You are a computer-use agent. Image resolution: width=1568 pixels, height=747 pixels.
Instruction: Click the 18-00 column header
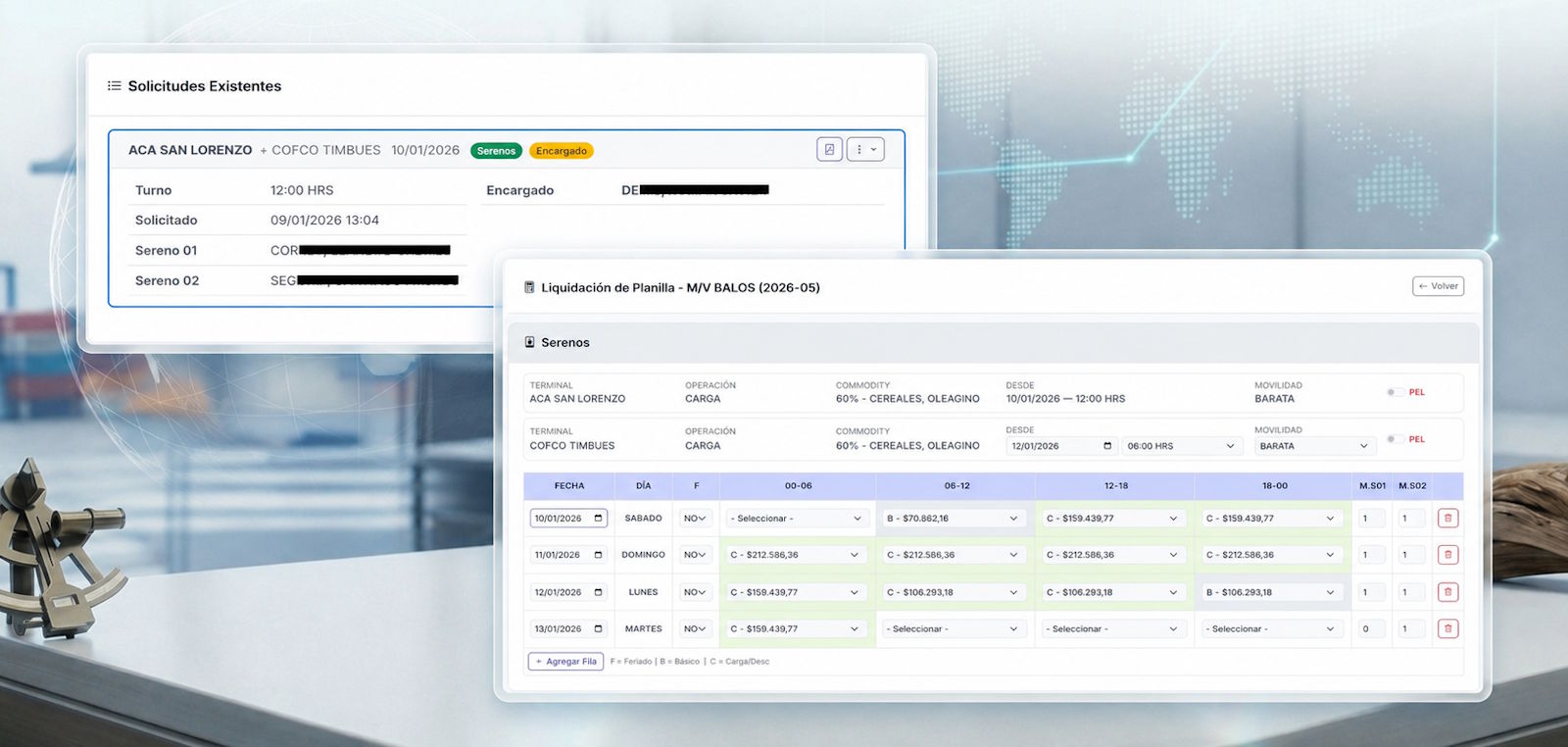1275,486
